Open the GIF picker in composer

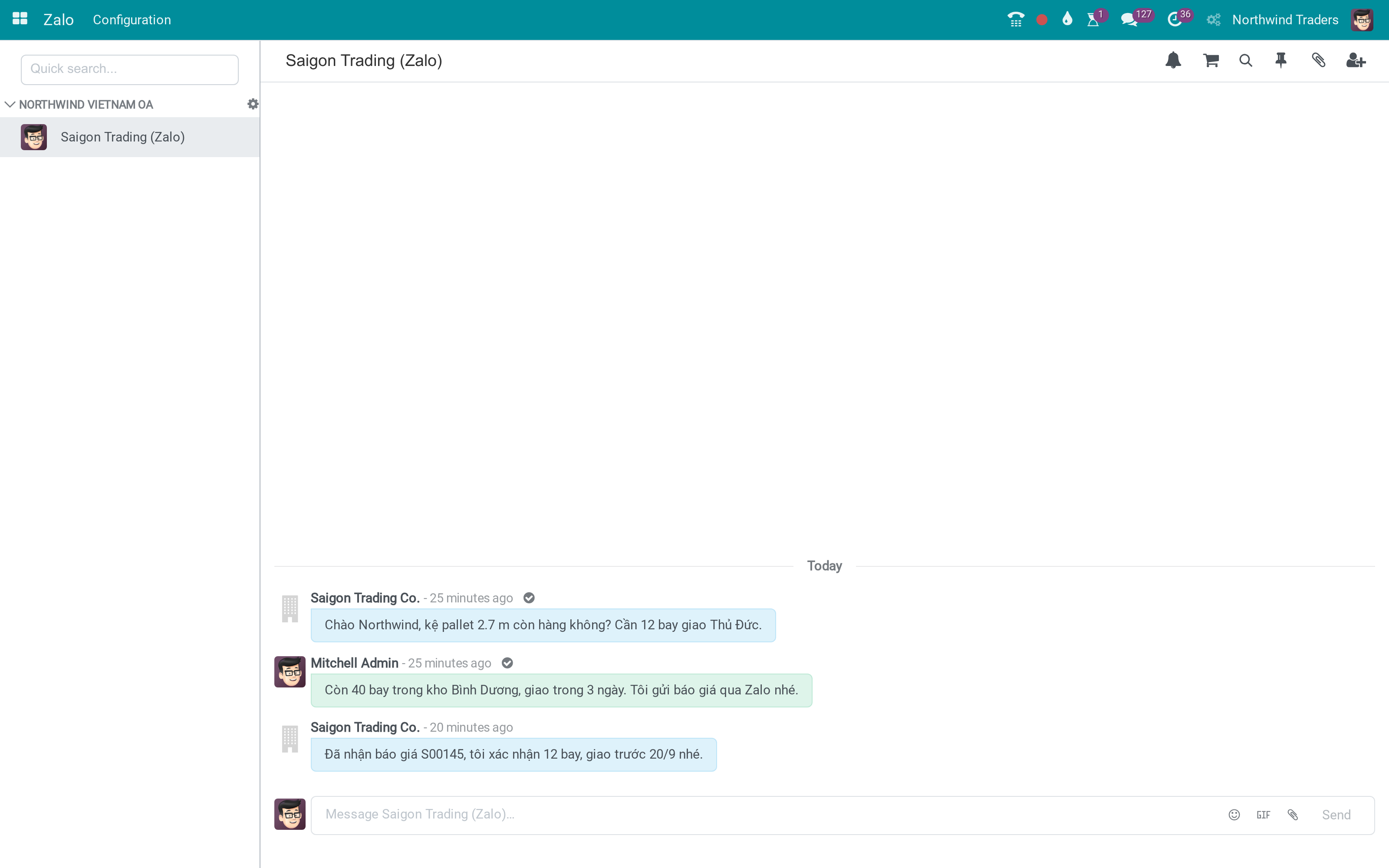pyautogui.click(x=1263, y=815)
